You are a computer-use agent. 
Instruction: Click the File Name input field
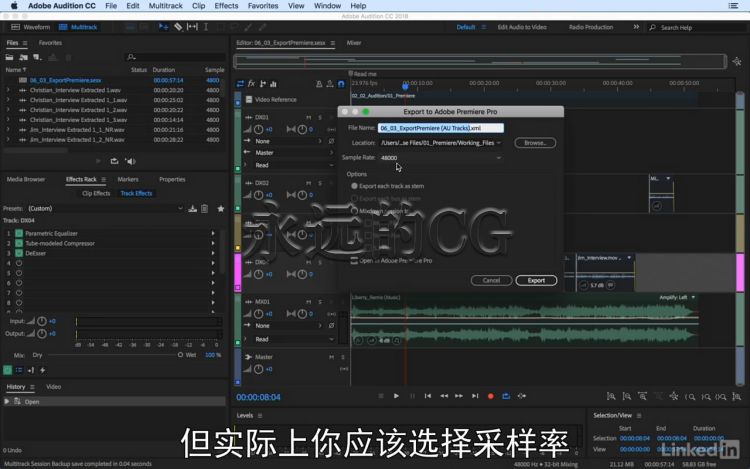coord(441,128)
